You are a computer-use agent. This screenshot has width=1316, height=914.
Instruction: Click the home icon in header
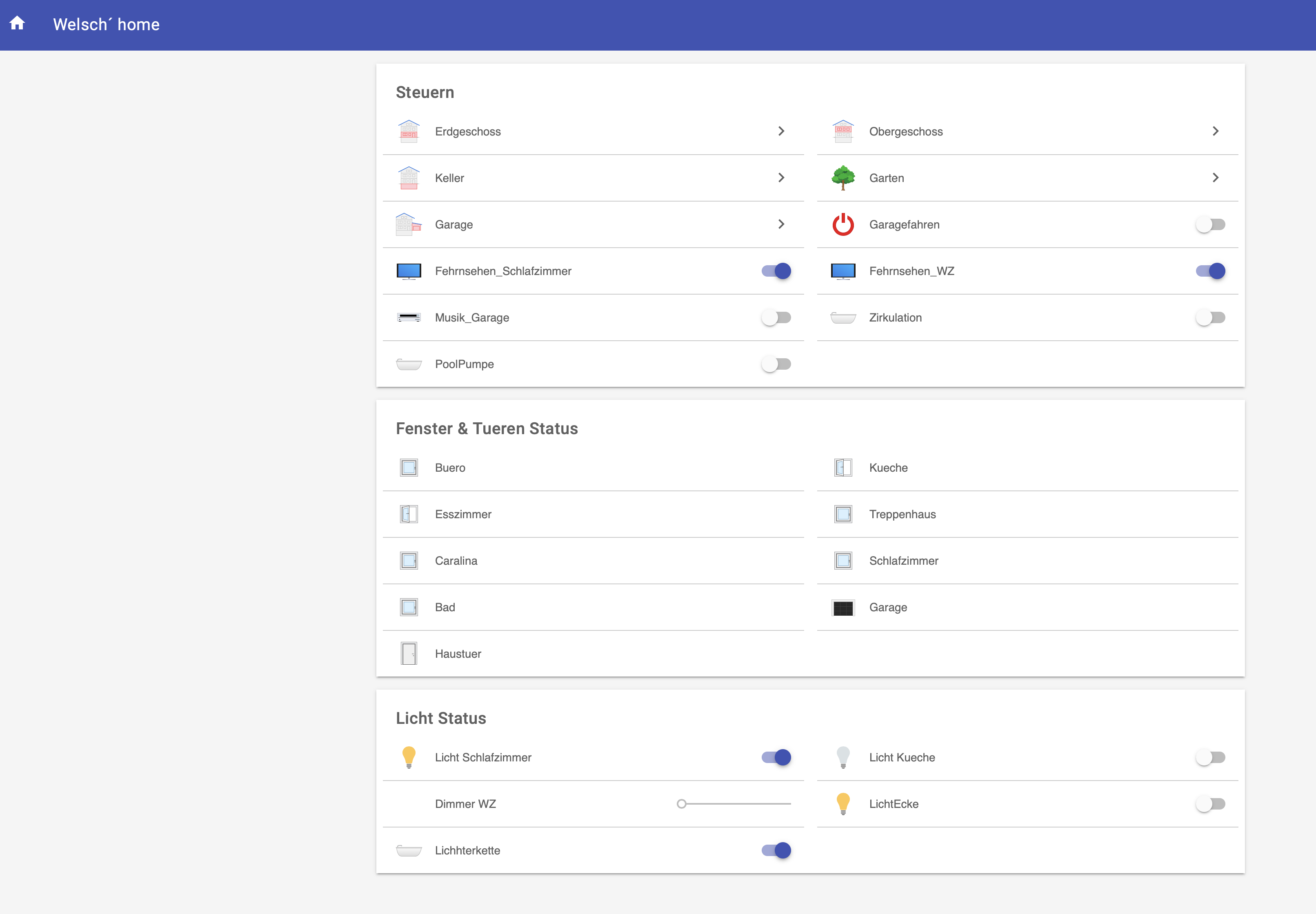[x=17, y=24]
